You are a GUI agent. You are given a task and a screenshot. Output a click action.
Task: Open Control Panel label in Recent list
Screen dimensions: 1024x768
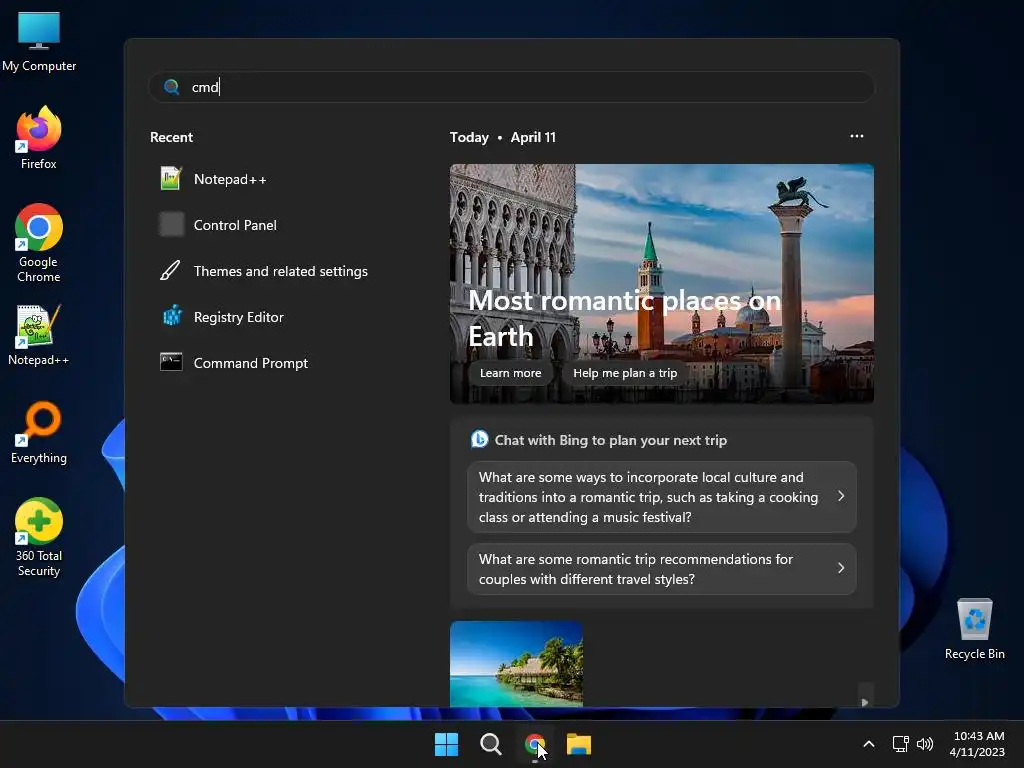235,225
